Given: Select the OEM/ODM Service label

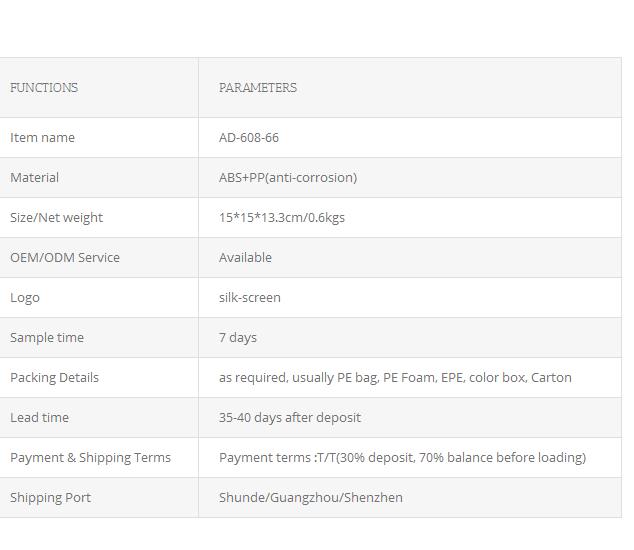Looking at the screenshot, I should (65, 258).
